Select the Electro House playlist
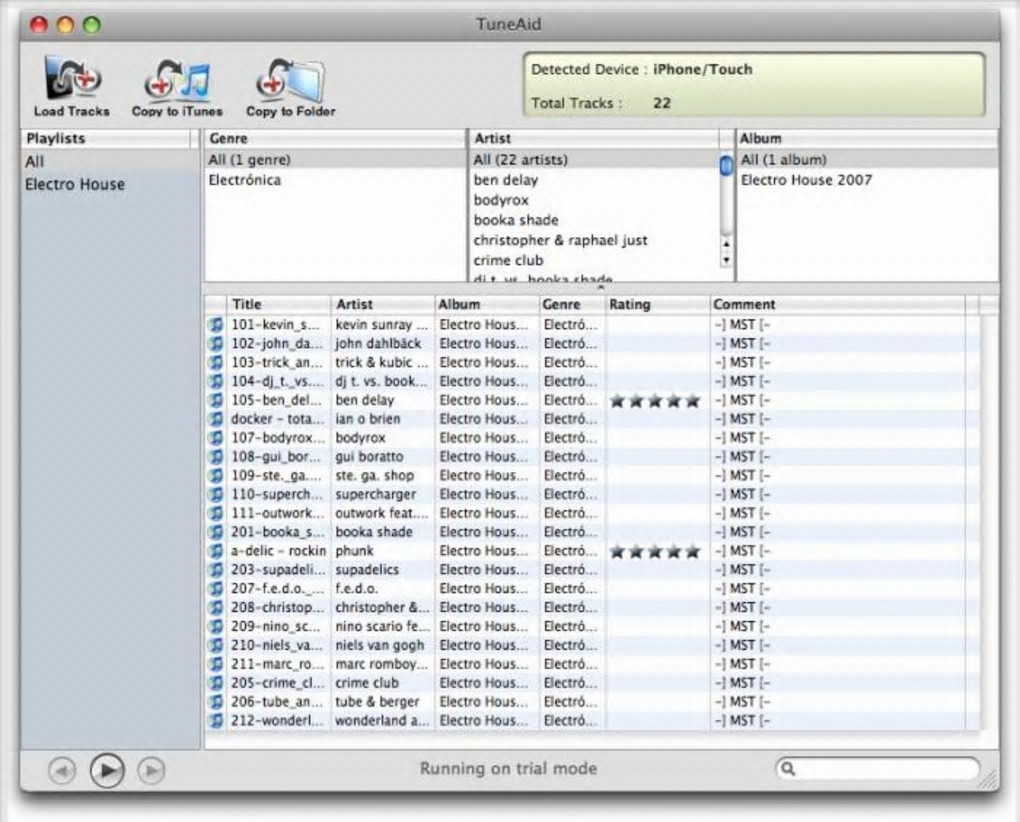 coord(109,184)
